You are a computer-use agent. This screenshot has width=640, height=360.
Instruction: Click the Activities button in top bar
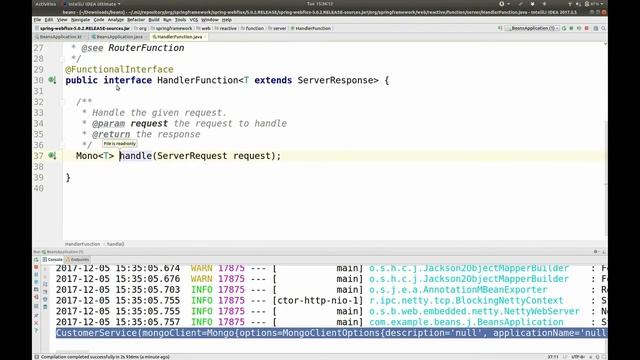click(45, 4)
